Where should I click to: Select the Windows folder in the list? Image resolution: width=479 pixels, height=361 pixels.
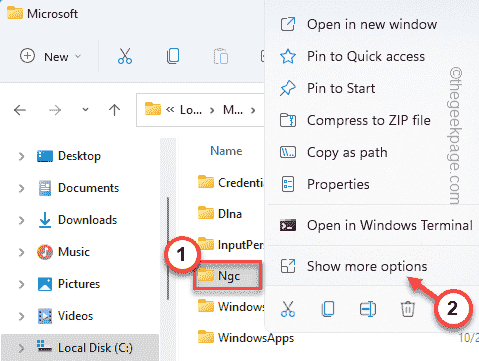pos(231,306)
